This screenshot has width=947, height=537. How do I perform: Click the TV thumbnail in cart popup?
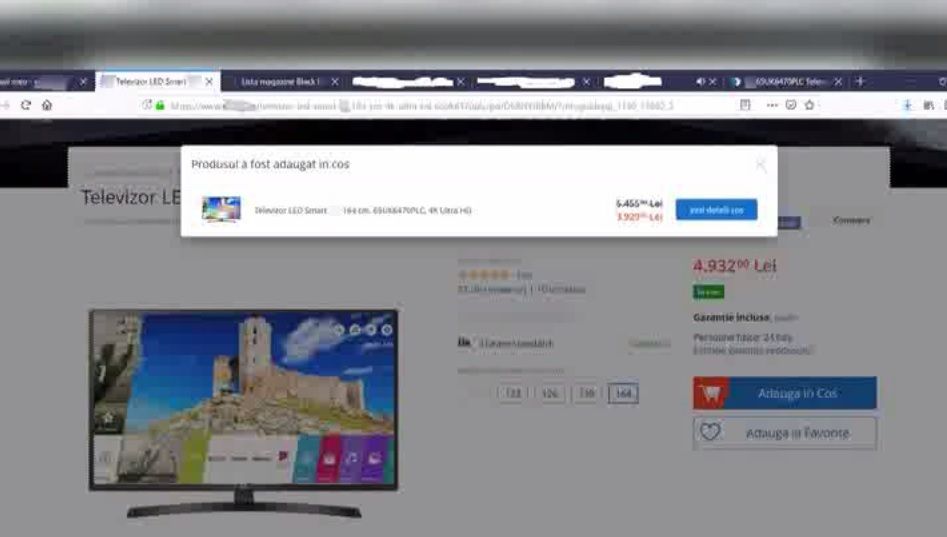pos(221,210)
